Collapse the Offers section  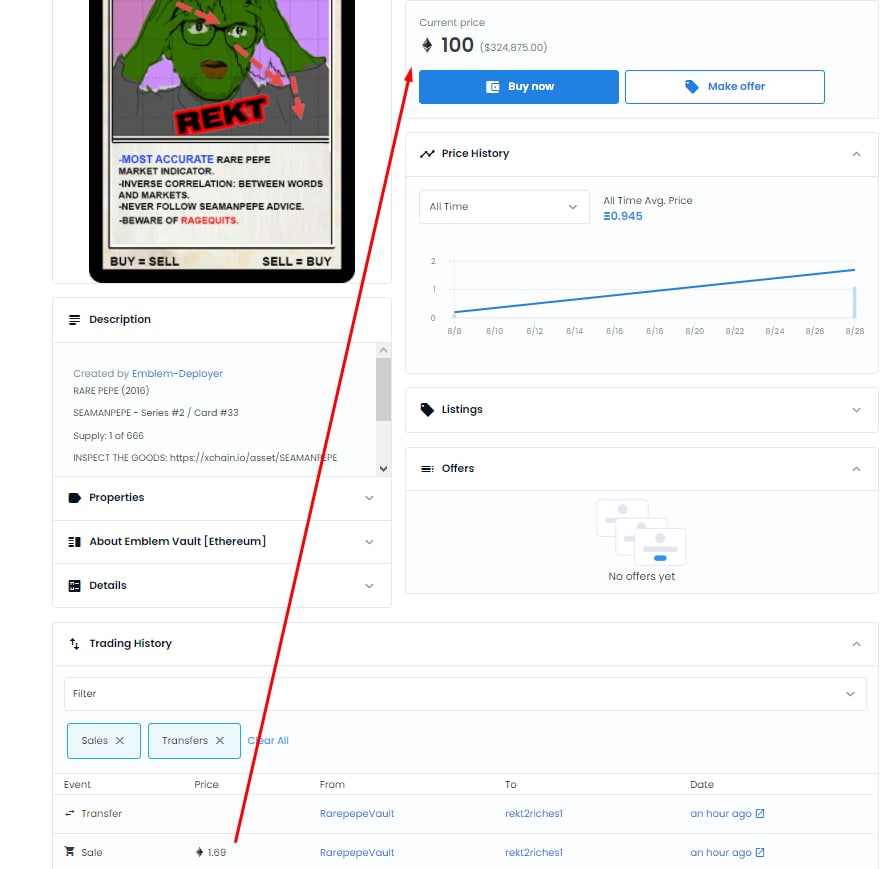tap(856, 469)
